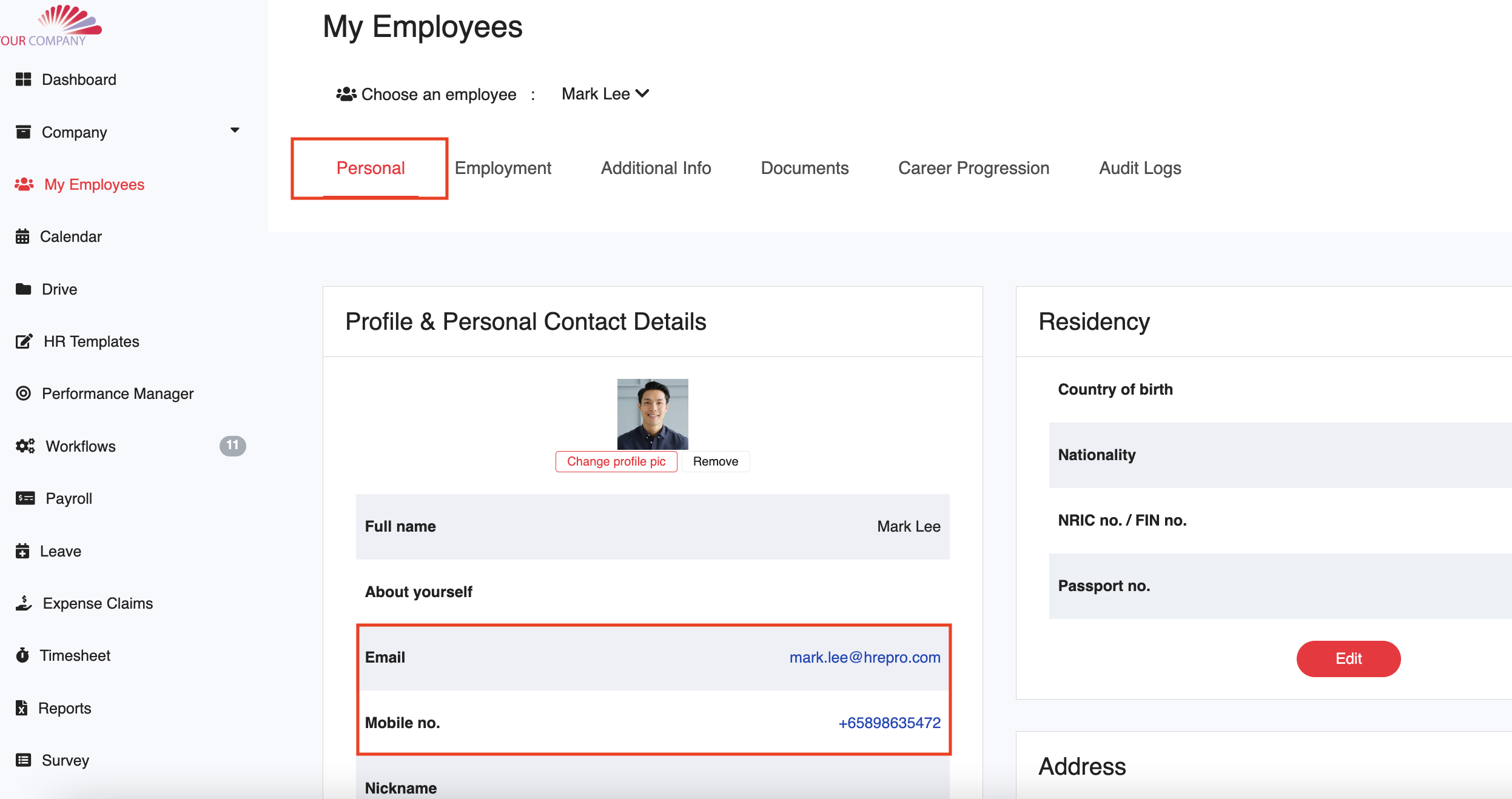
Task: Click the Expense Claims hand icon
Action: pos(24,603)
